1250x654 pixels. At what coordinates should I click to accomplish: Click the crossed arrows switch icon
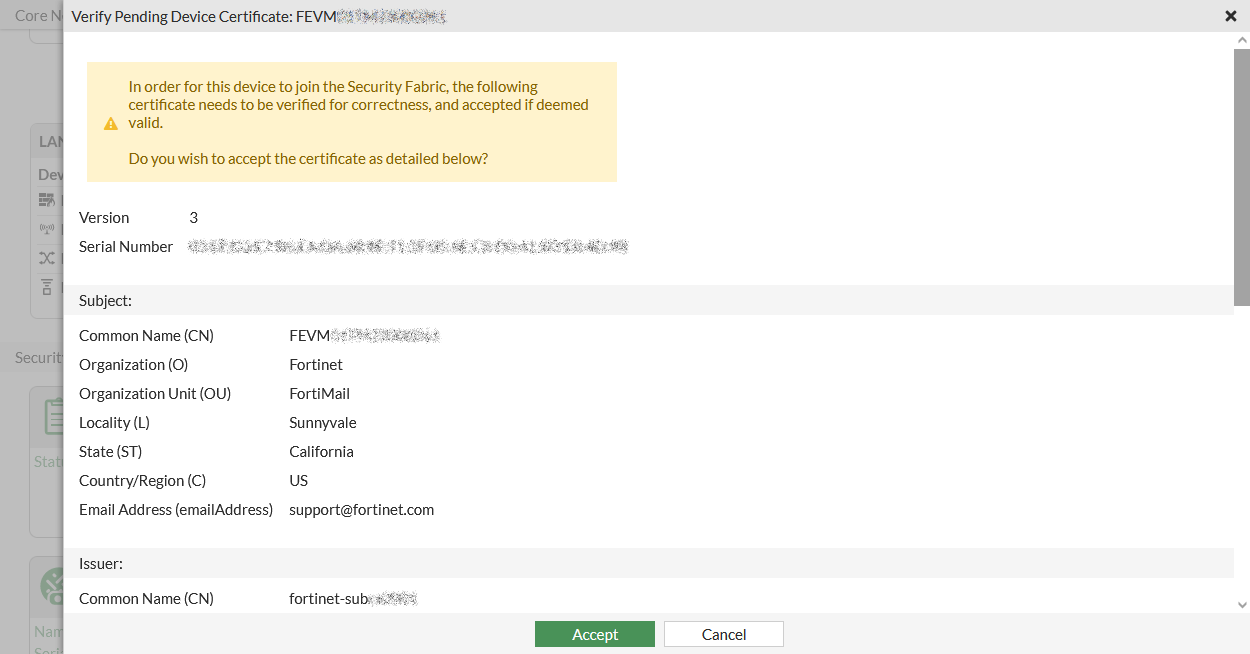[46, 258]
